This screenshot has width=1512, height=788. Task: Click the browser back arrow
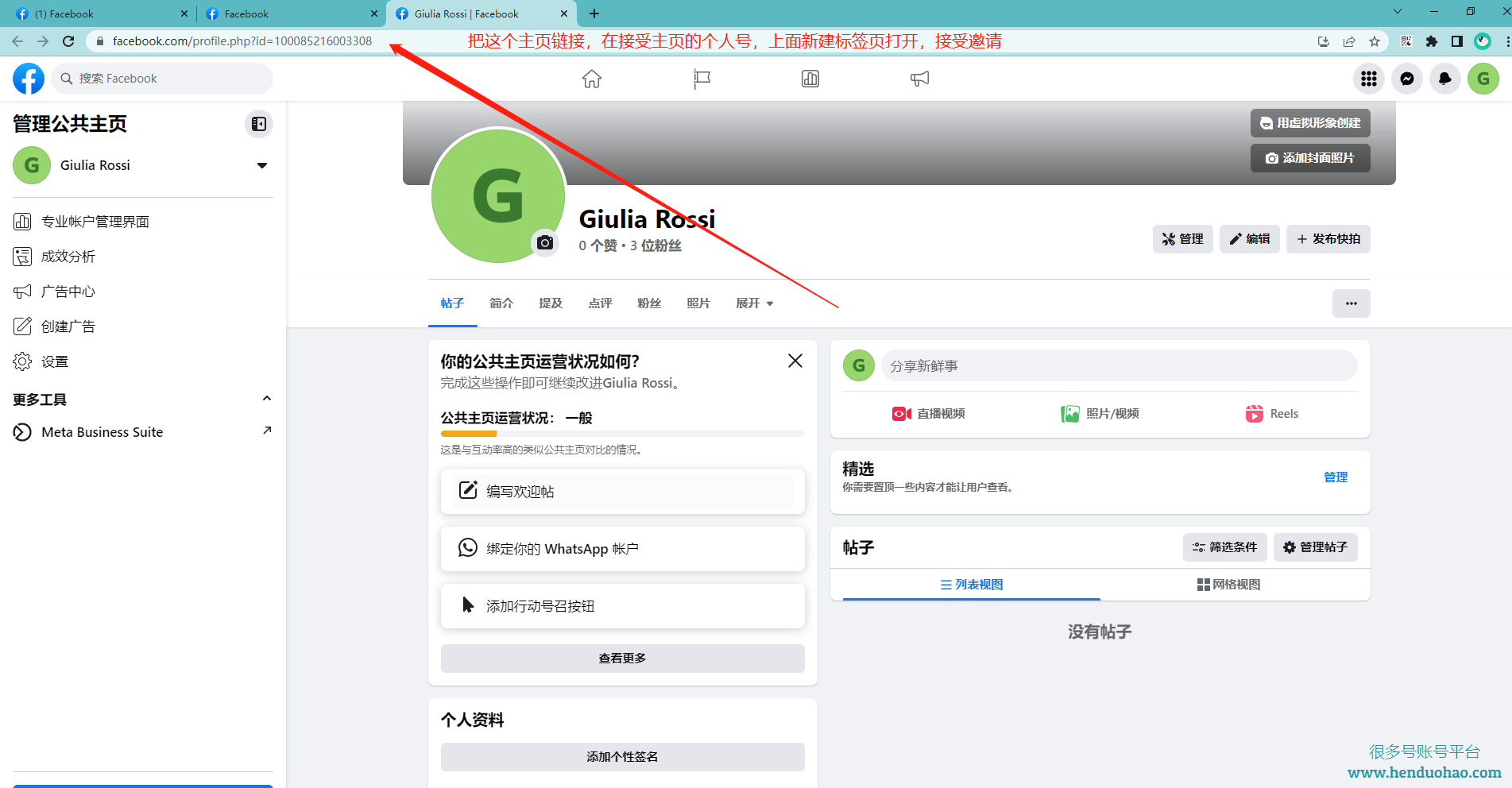(x=17, y=41)
